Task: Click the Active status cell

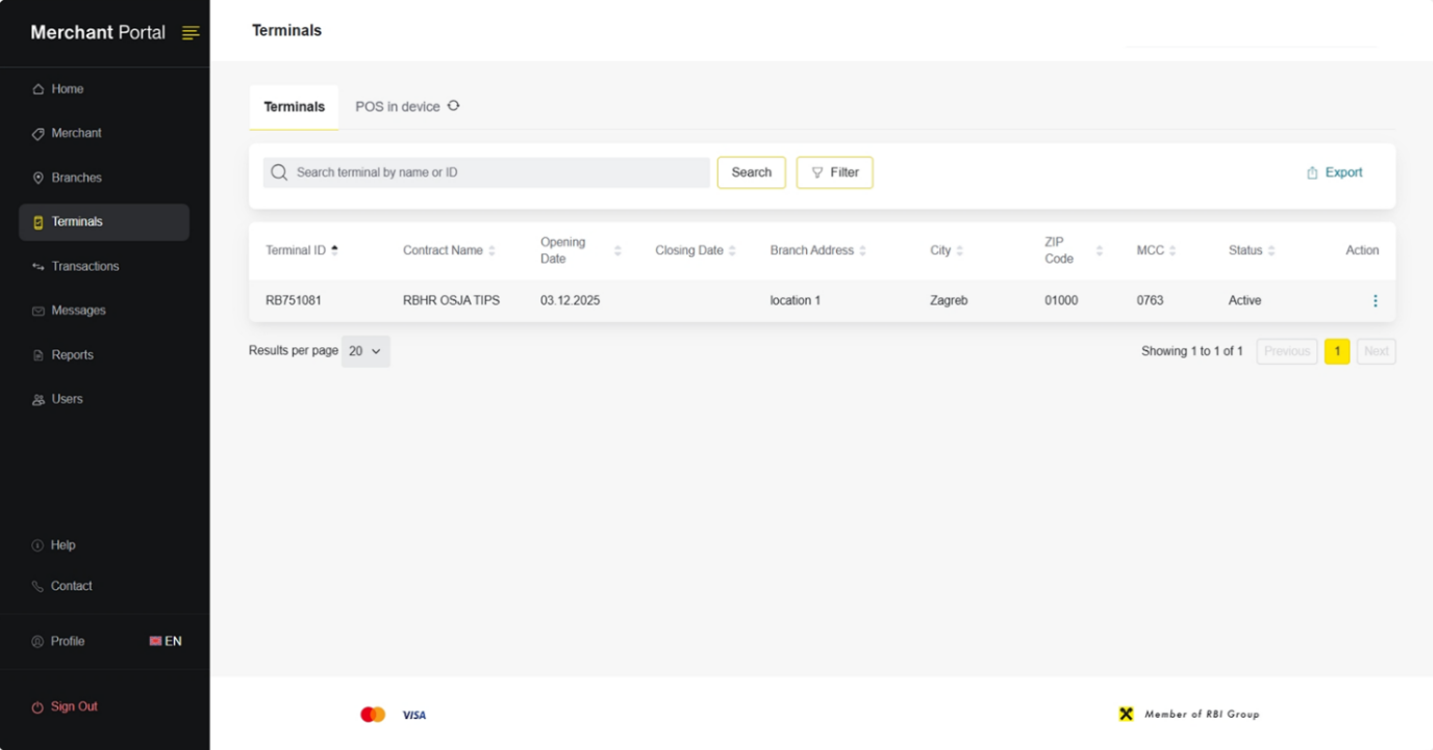Action: click(1245, 301)
